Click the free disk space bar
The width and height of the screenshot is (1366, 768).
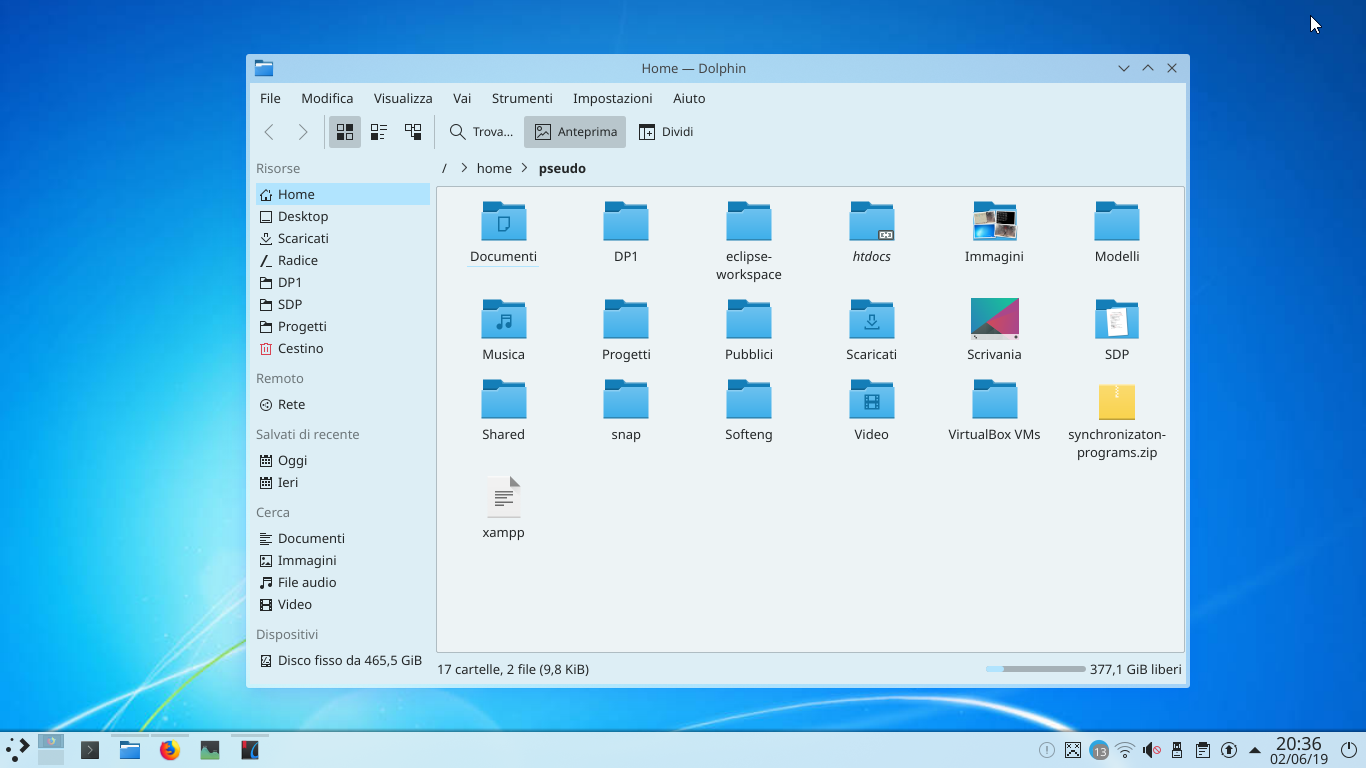tap(1035, 669)
